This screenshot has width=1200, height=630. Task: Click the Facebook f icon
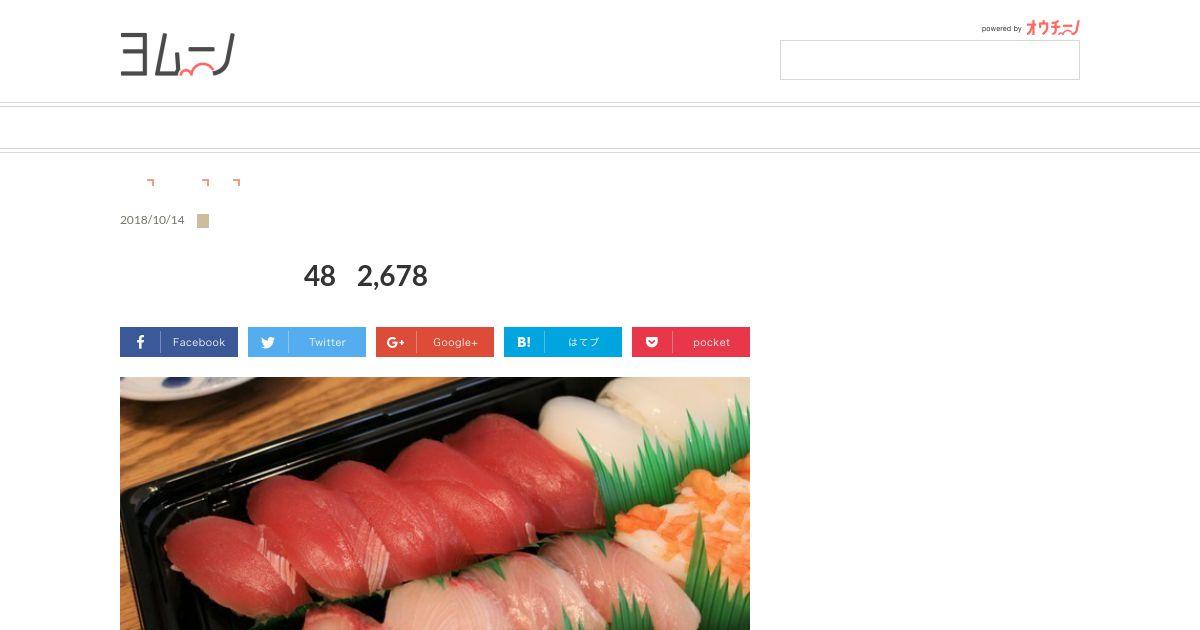(140, 342)
